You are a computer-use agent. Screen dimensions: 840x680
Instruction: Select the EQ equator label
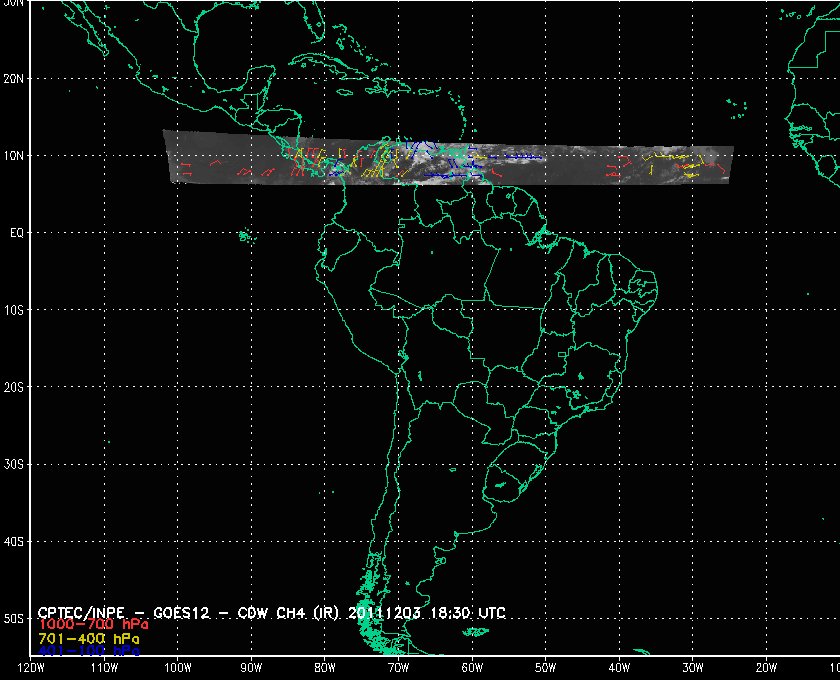pos(17,233)
